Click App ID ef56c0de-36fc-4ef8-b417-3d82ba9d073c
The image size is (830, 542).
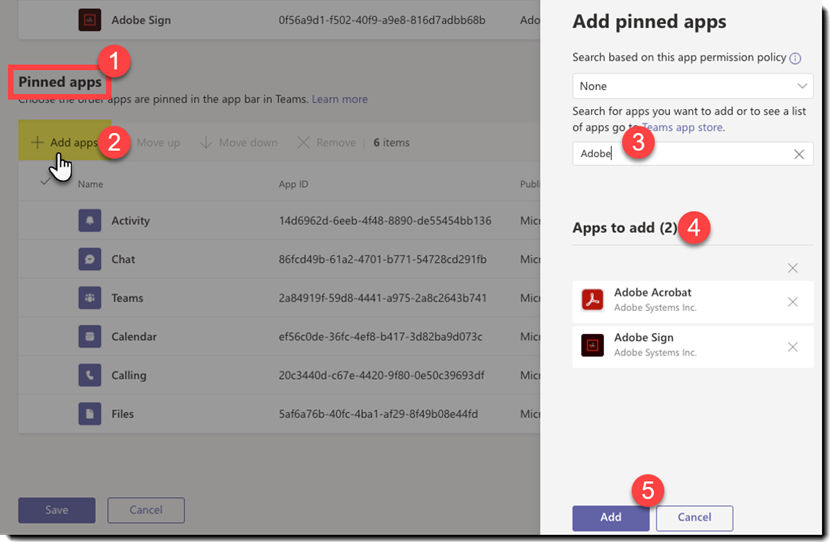tap(381, 336)
